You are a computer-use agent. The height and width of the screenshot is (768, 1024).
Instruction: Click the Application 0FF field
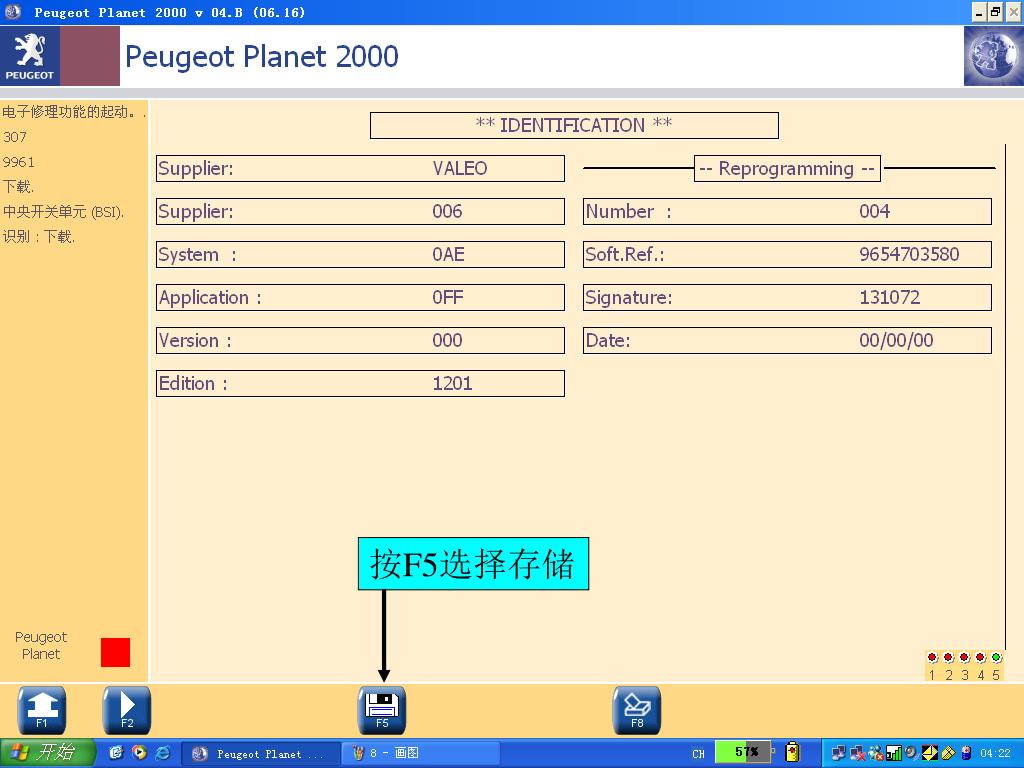360,298
